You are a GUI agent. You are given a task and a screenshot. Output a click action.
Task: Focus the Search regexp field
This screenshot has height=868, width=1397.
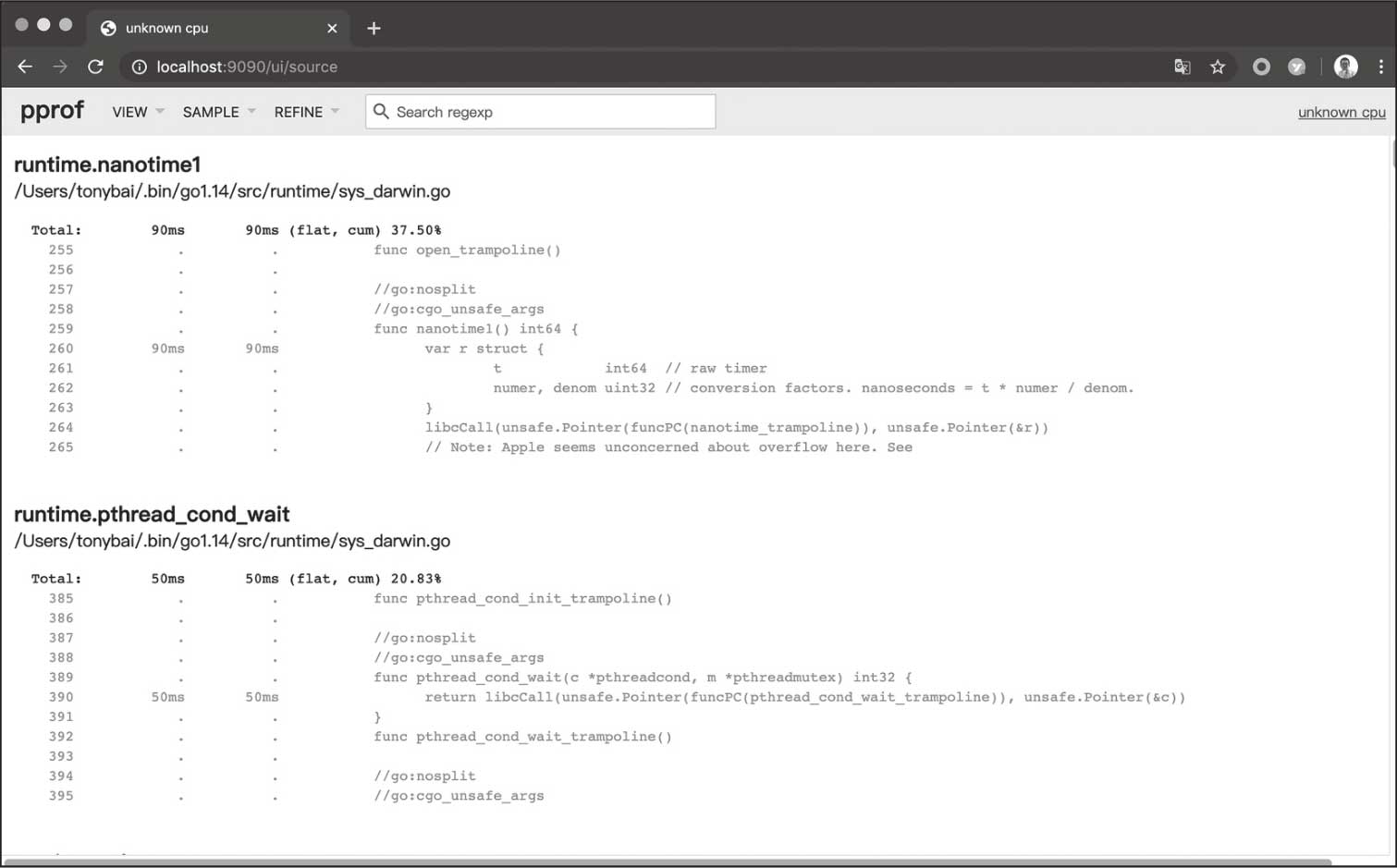tap(550, 112)
